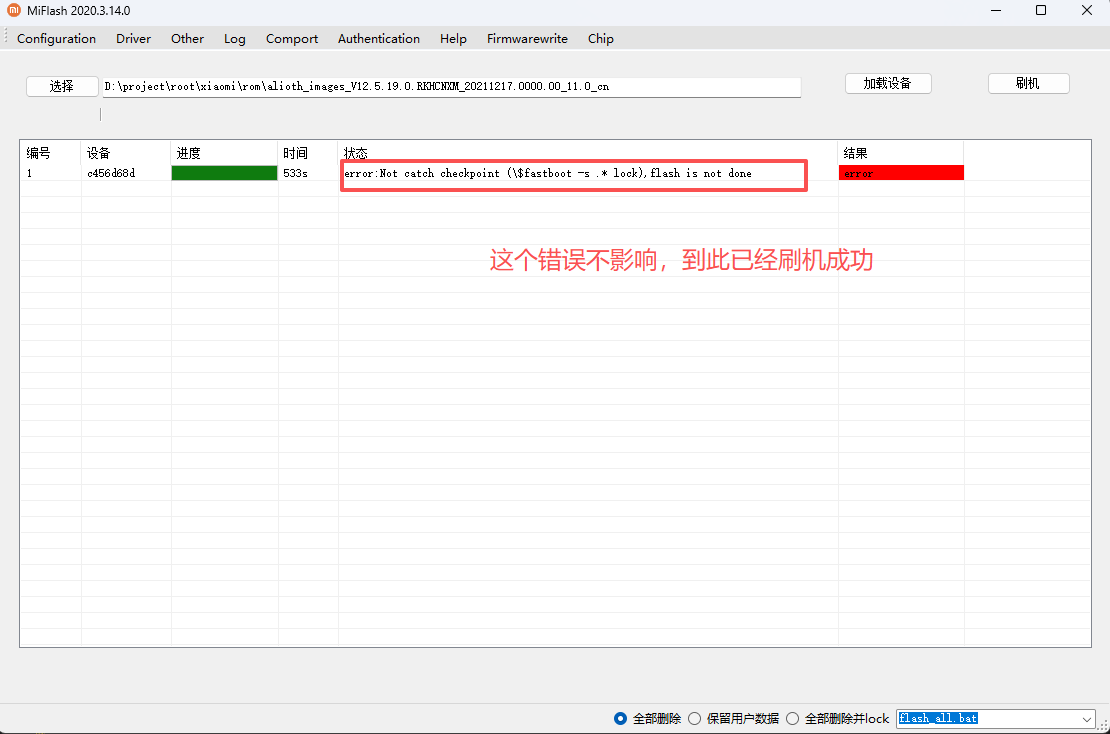This screenshot has width=1110, height=734.
Task: Open the Driver menu
Action: click(x=133, y=39)
